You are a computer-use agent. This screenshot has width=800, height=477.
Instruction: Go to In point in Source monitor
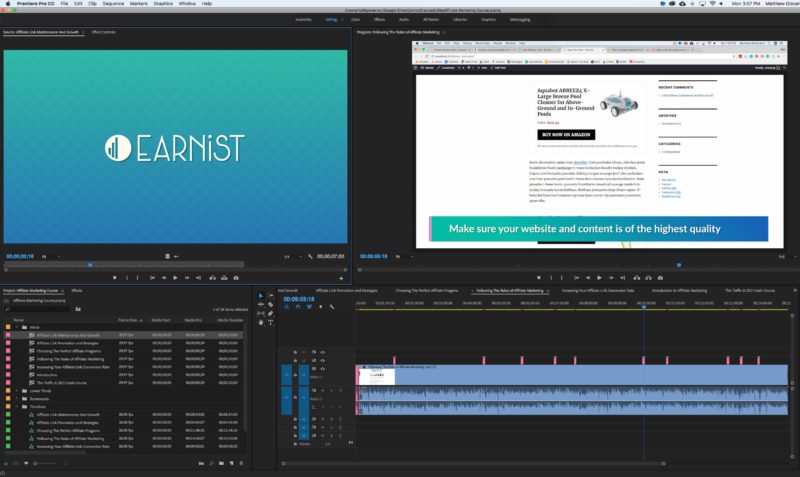[x=152, y=278]
